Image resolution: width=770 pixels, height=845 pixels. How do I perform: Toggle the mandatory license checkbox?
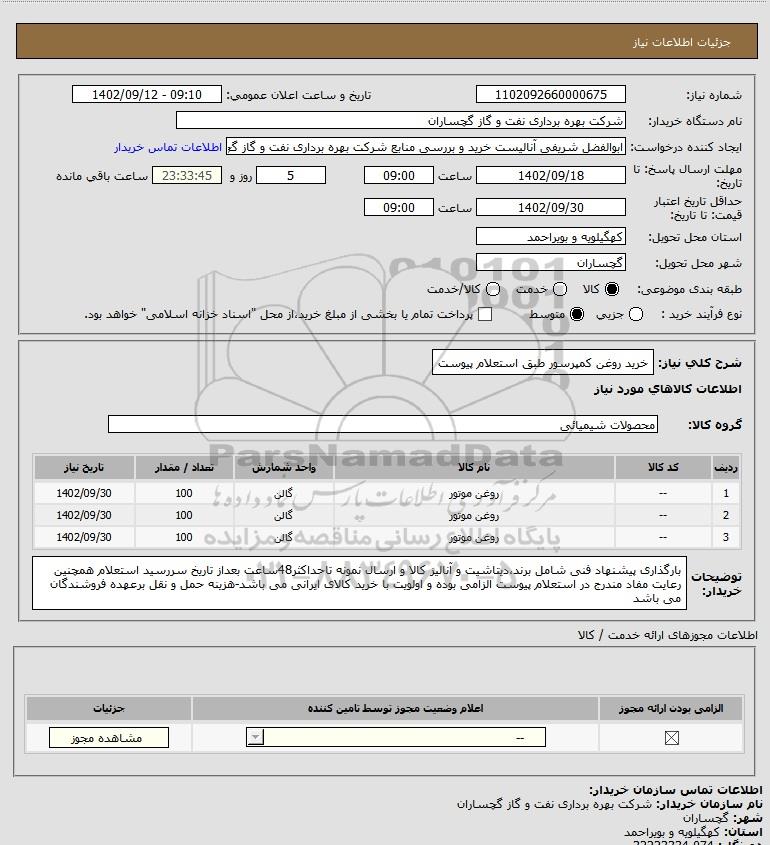(671, 738)
